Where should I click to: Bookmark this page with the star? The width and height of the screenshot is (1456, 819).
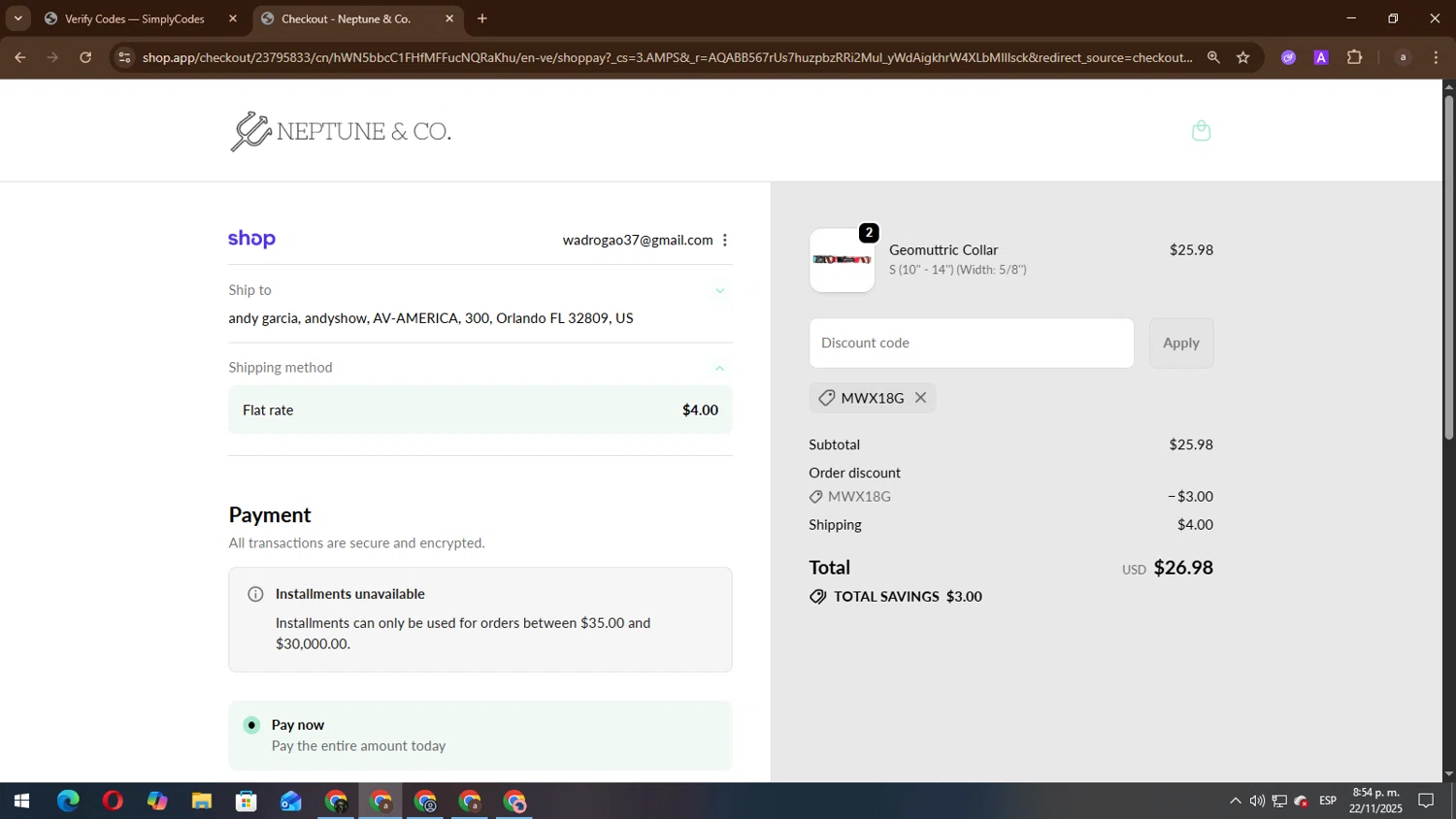tap(1242, 57)
